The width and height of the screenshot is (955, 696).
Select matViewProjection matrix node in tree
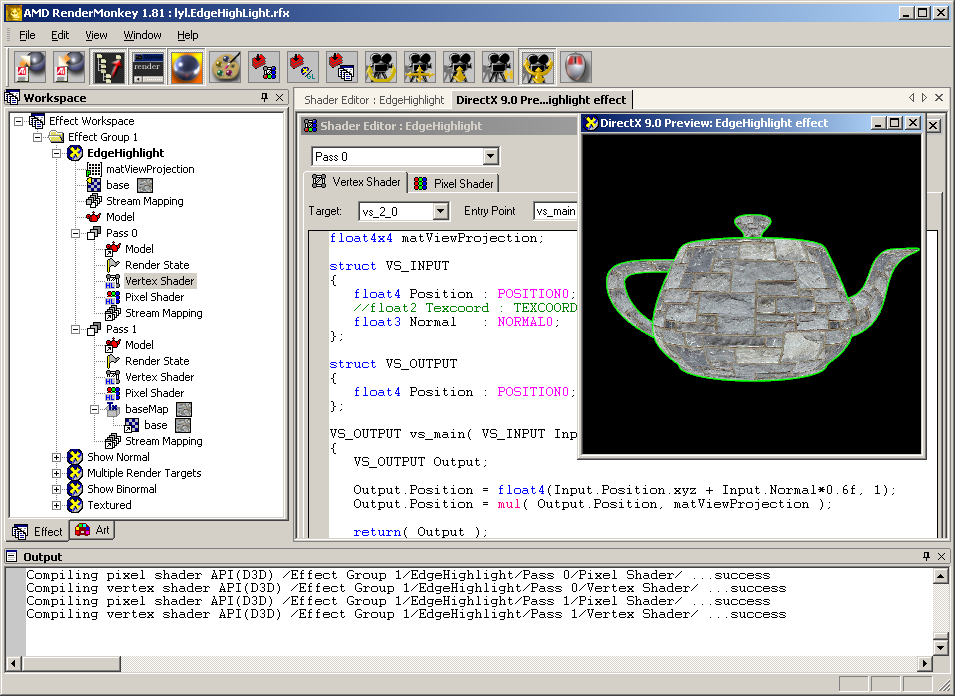coord(150,169)
